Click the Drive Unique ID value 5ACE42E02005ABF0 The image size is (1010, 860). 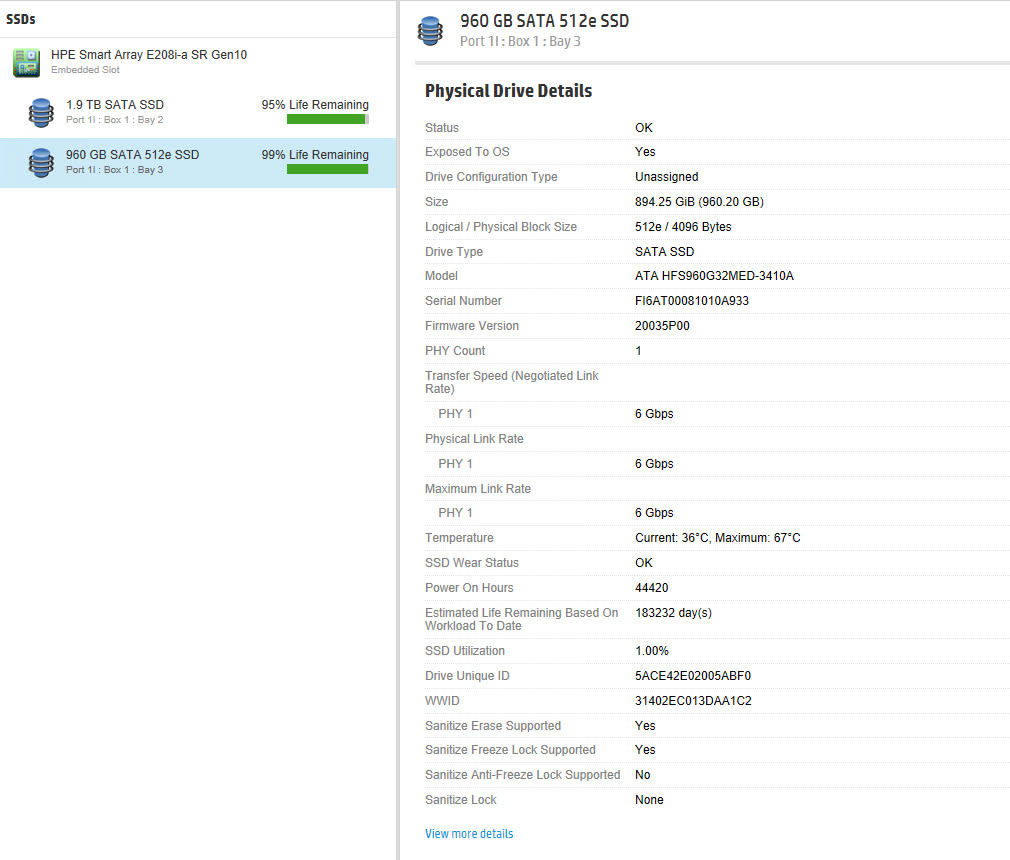pos(693,676)
